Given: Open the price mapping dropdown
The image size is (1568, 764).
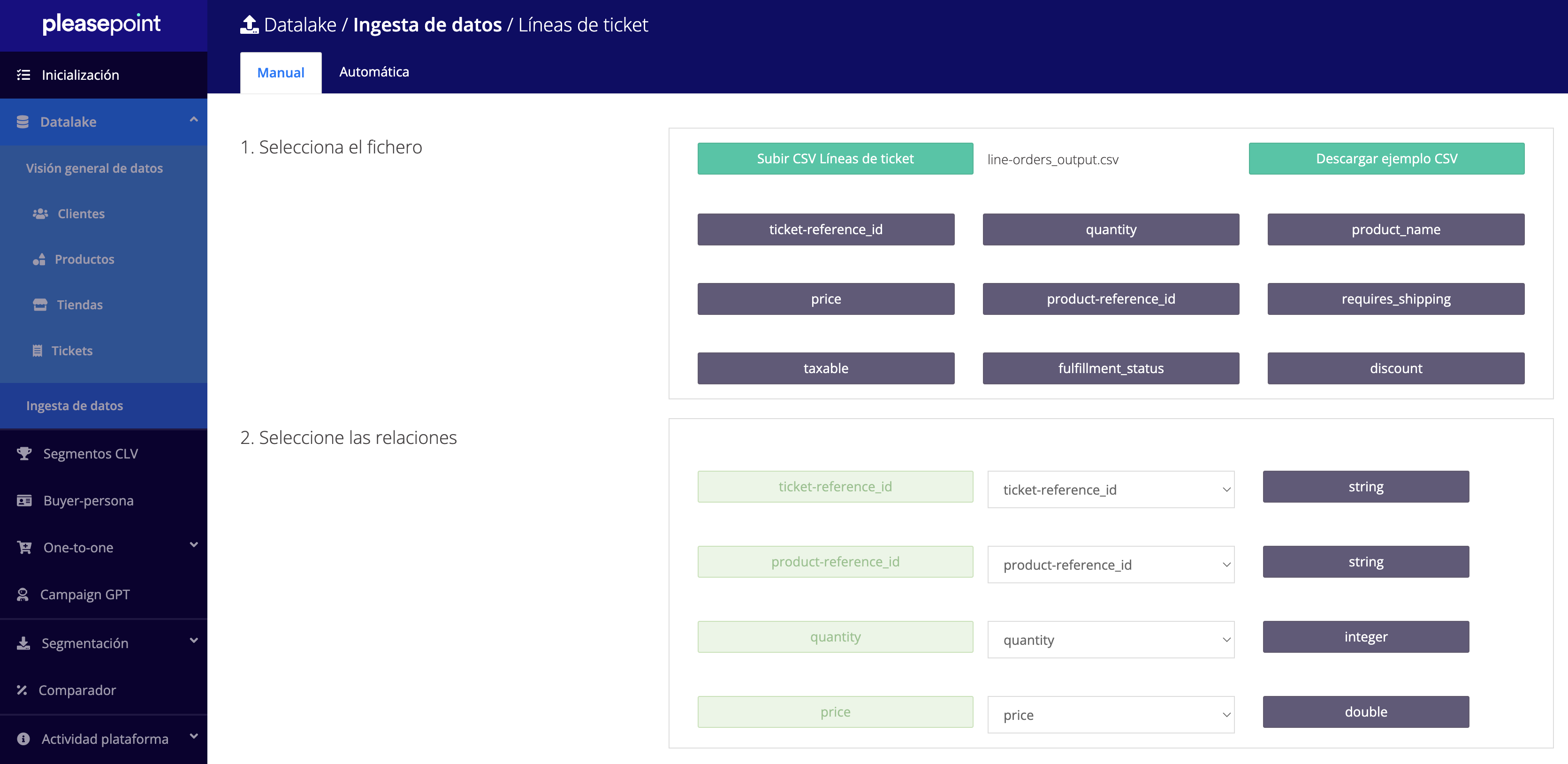Looking at the screenshot, I should coord(1110,715).
